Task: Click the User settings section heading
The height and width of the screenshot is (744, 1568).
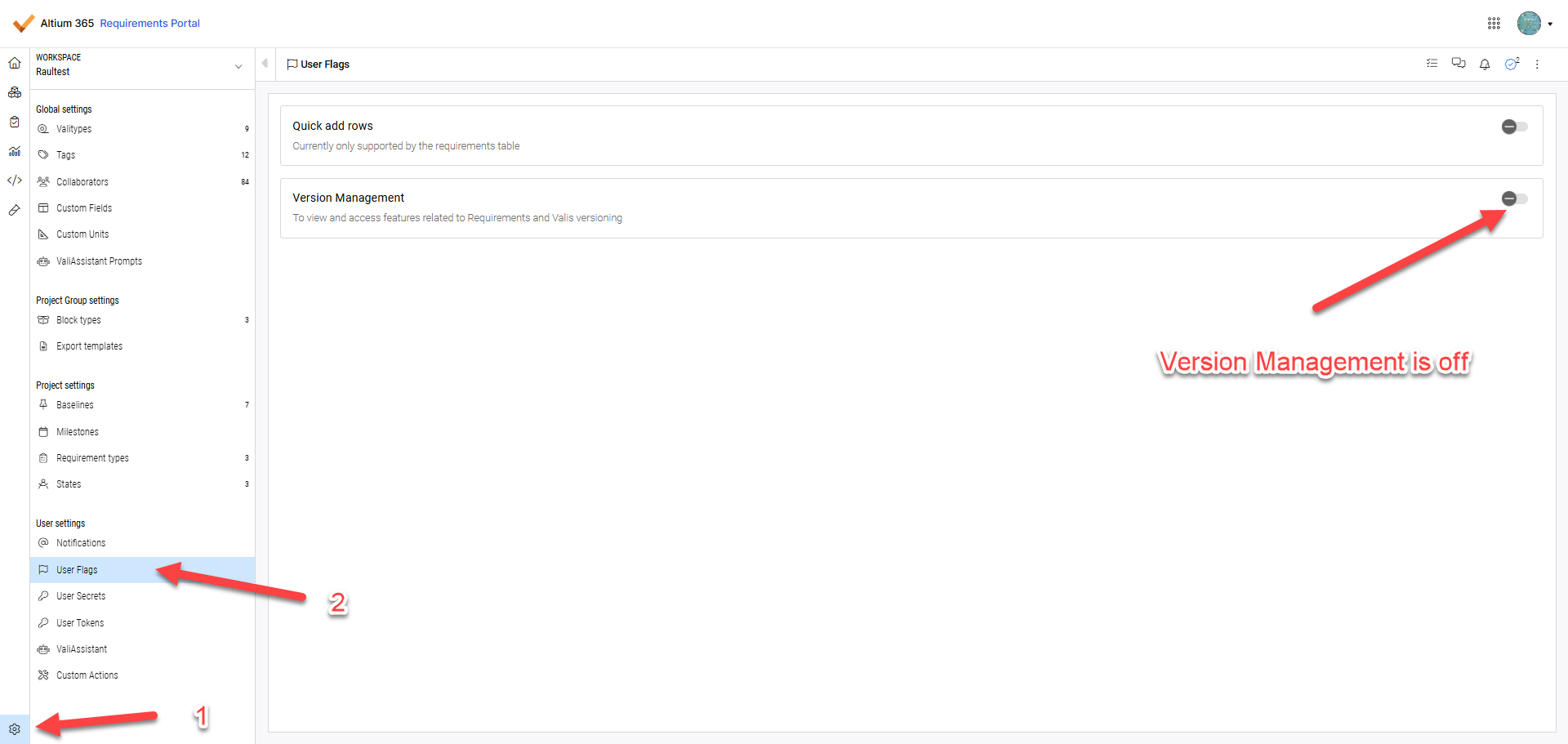Action: pyautogui.click(x=60, y=523)
